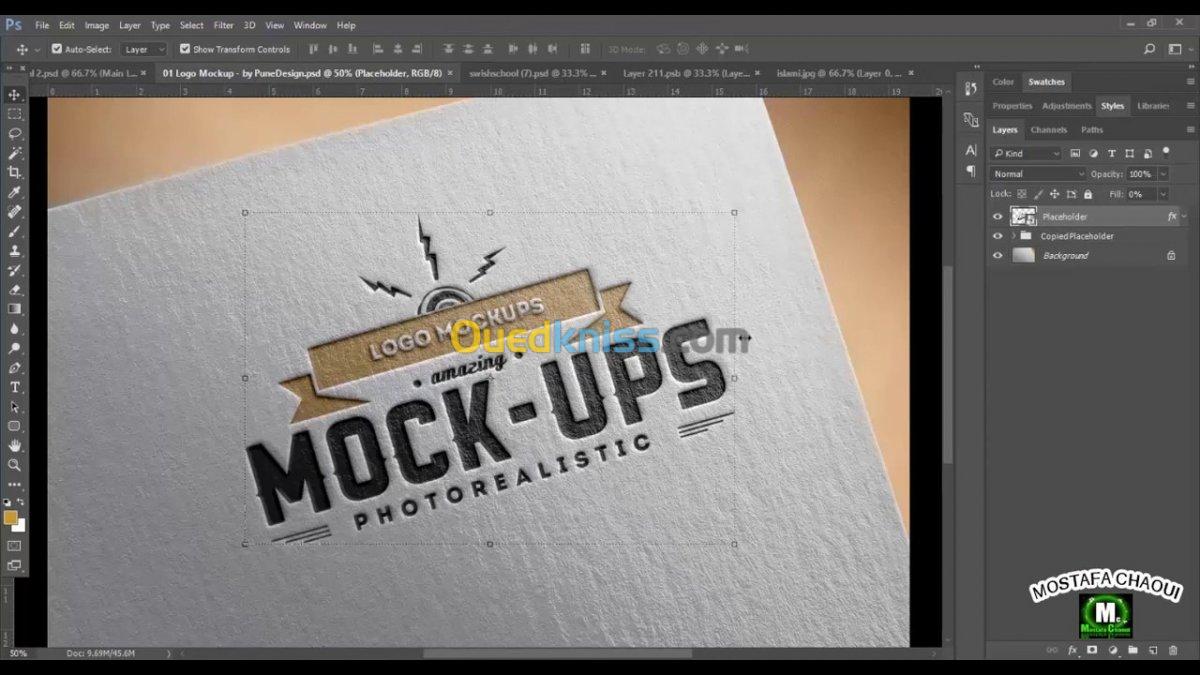Image resolution: width=1200 pixels, height=675 pixels.
Task: Open the Filter menu
Action: 223,25
